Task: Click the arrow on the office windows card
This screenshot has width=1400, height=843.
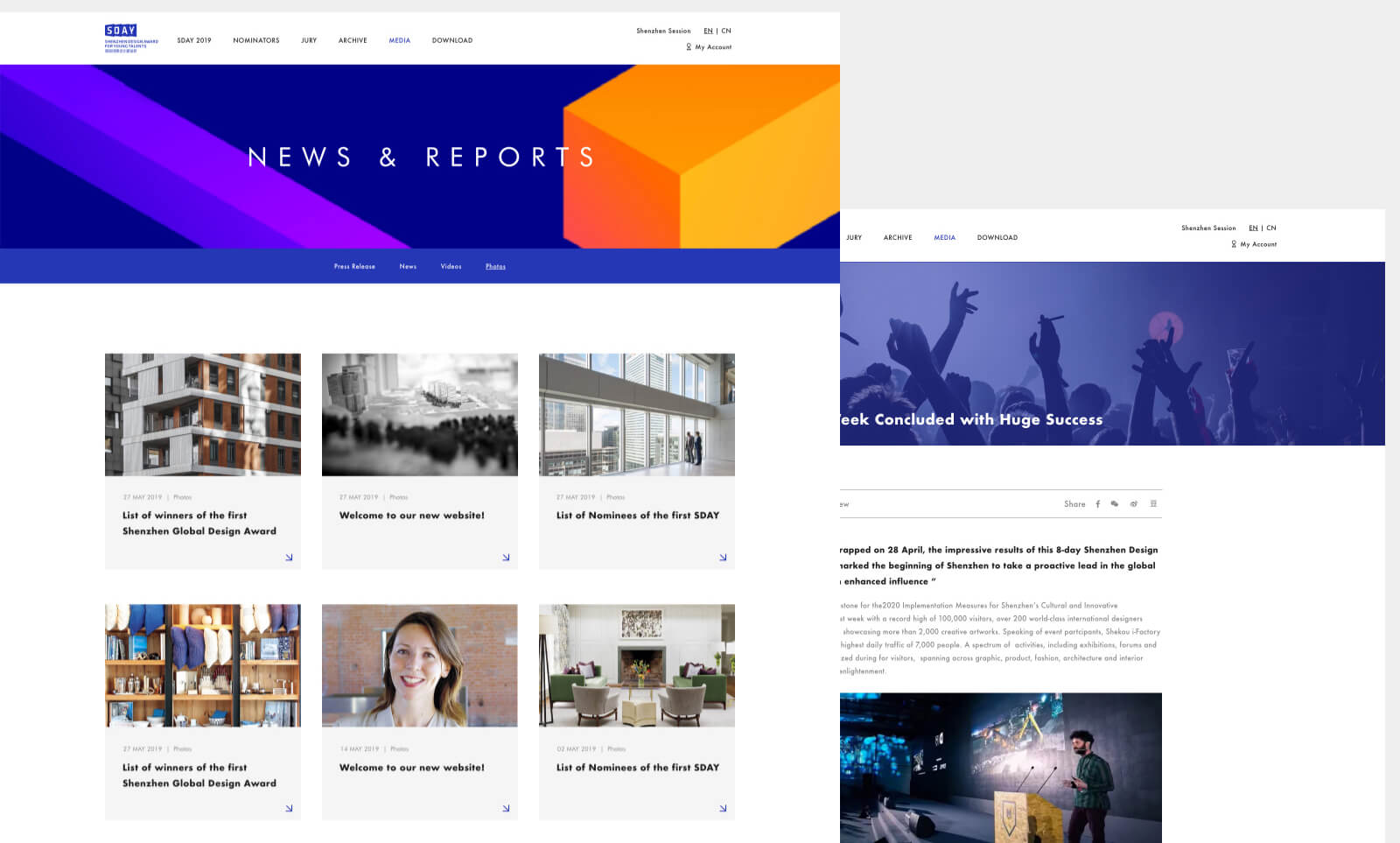Action: pyautogui.click(x=723, y=558)
